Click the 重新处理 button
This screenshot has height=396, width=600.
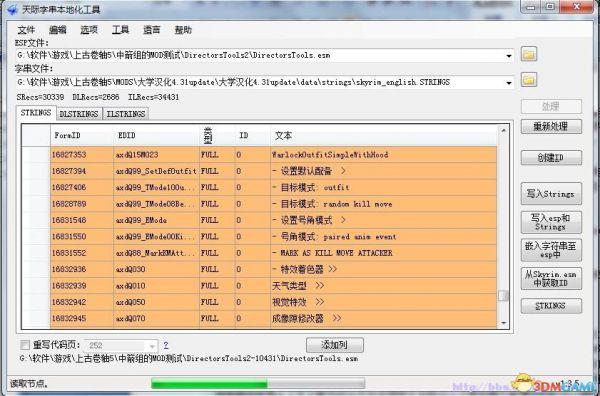click(x=551, y=126)
